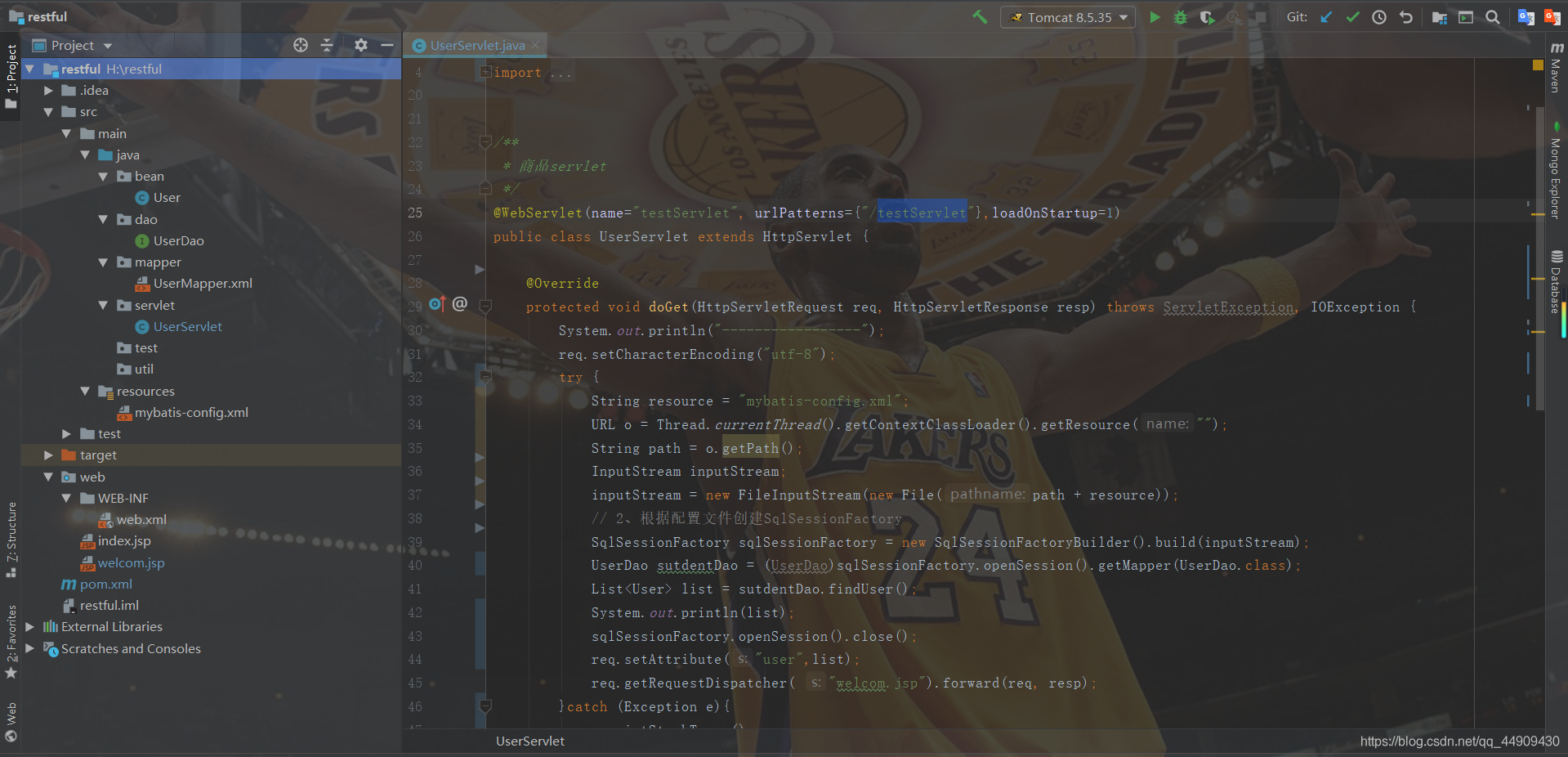Collapse the restful root folder
The height and width of the screenshot is (757, 1568).
point(30,69)
